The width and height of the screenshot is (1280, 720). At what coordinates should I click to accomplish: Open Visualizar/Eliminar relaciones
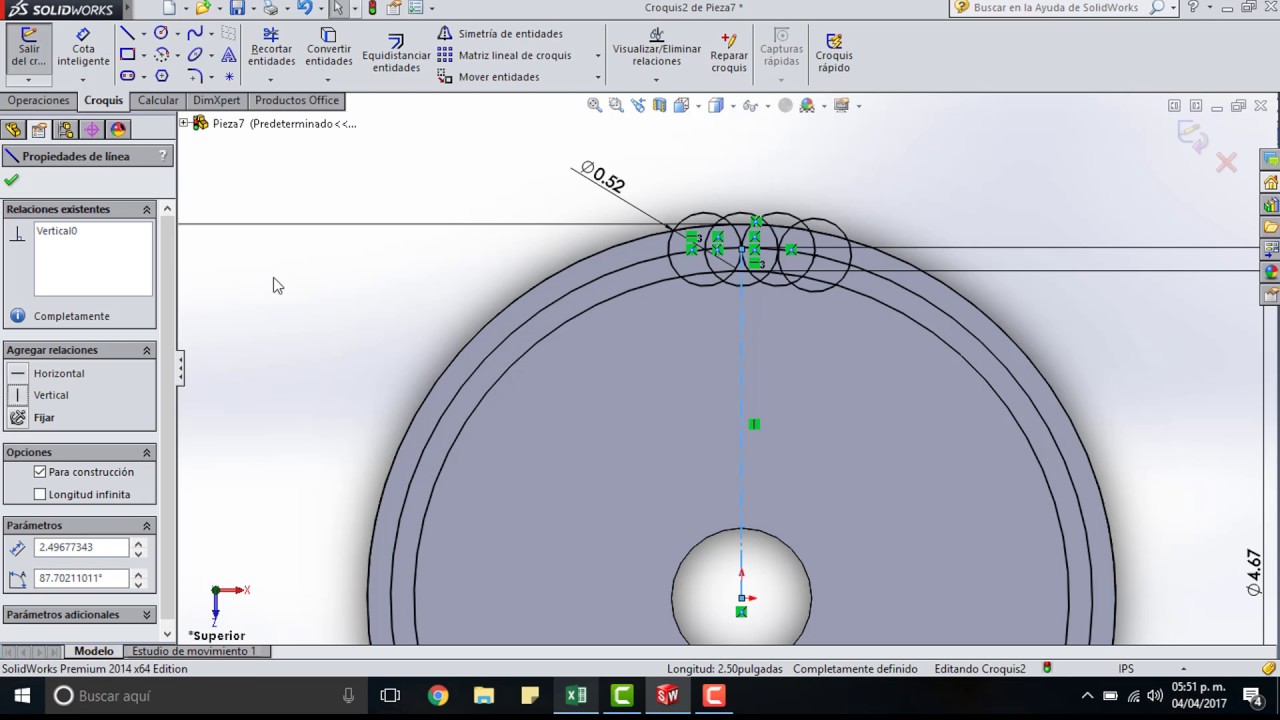[657, 48]
